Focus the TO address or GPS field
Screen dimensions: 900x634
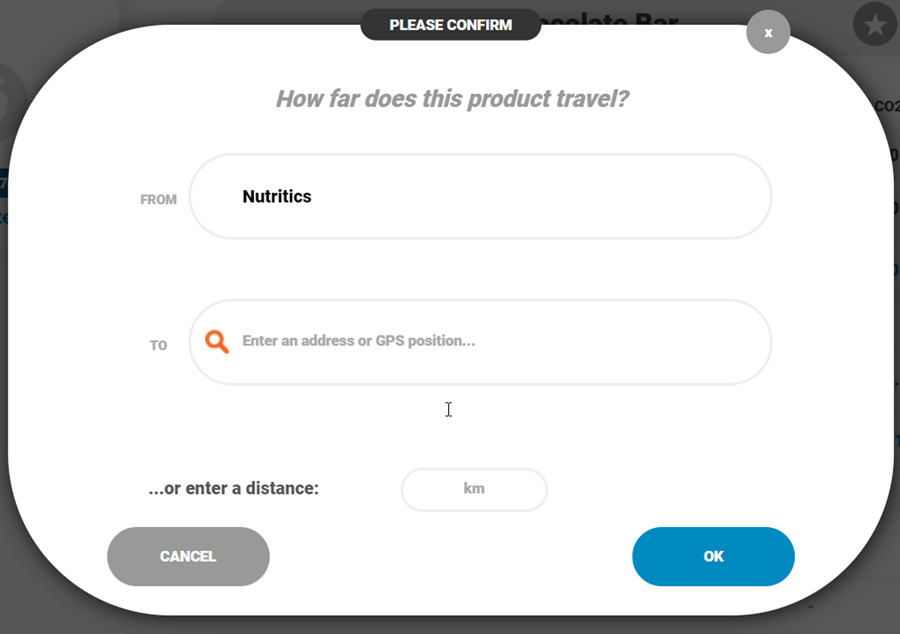(480, 342)
